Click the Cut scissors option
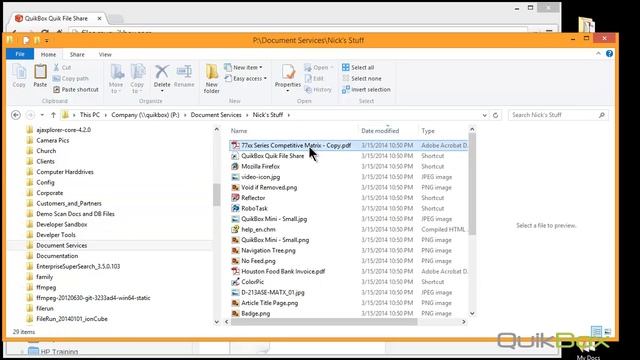 [62, 67]
